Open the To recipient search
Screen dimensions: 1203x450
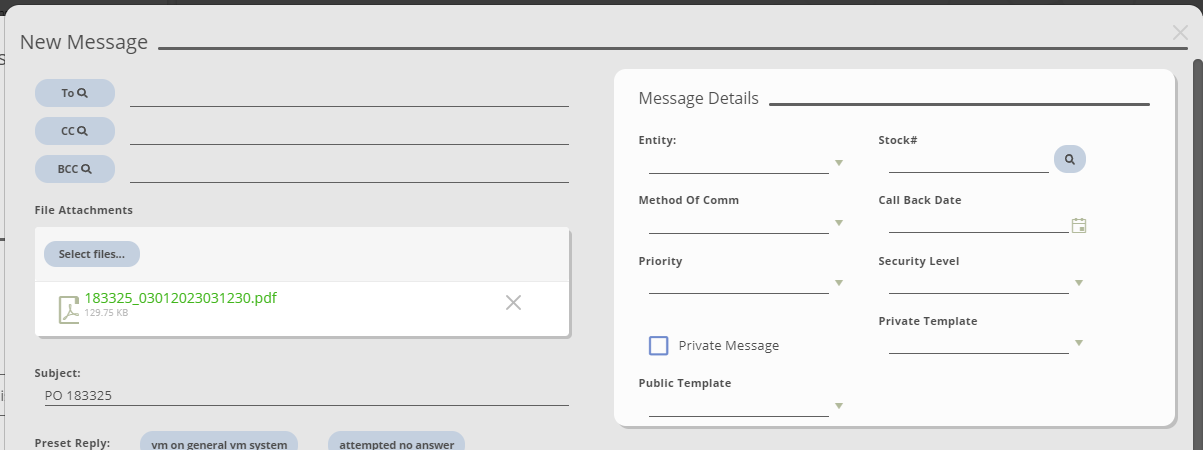[75, 93]
